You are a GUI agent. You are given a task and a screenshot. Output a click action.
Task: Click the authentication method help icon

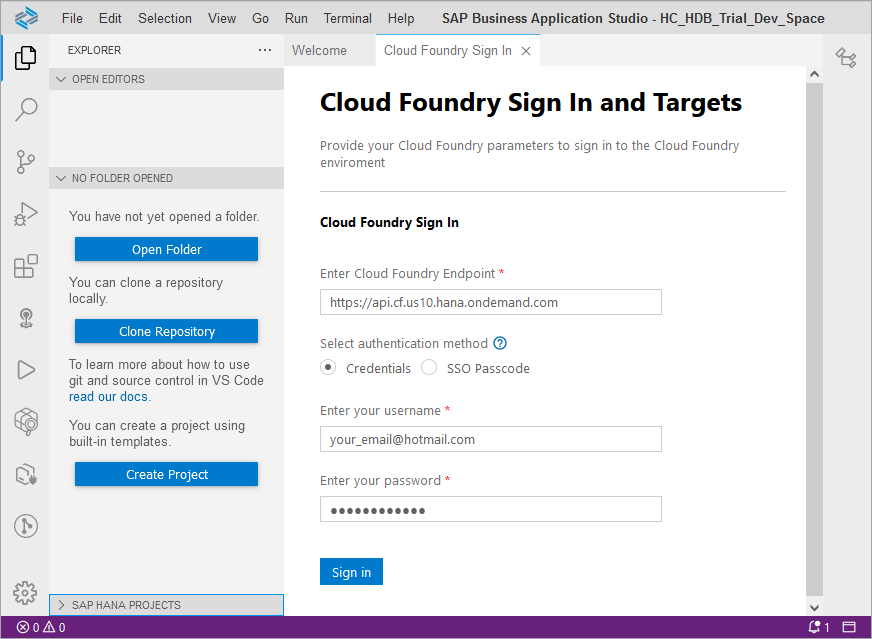tap(500, 343)
